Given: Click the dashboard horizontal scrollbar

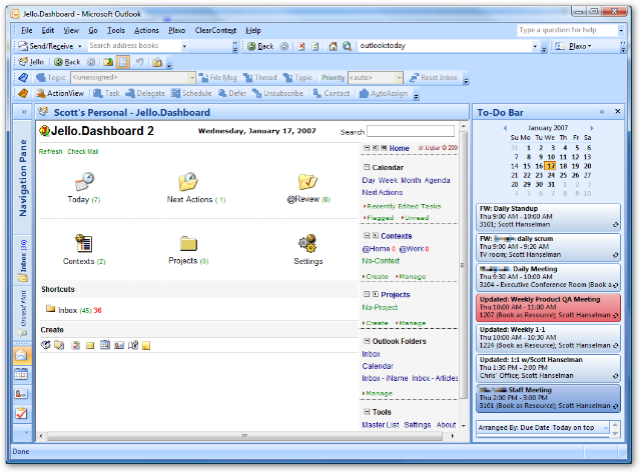Looking at the screenshot, I should tap(246, 436).
